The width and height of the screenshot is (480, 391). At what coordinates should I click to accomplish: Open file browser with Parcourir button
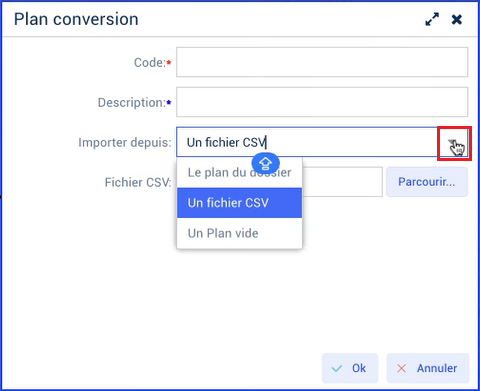(x=427, y=182)
